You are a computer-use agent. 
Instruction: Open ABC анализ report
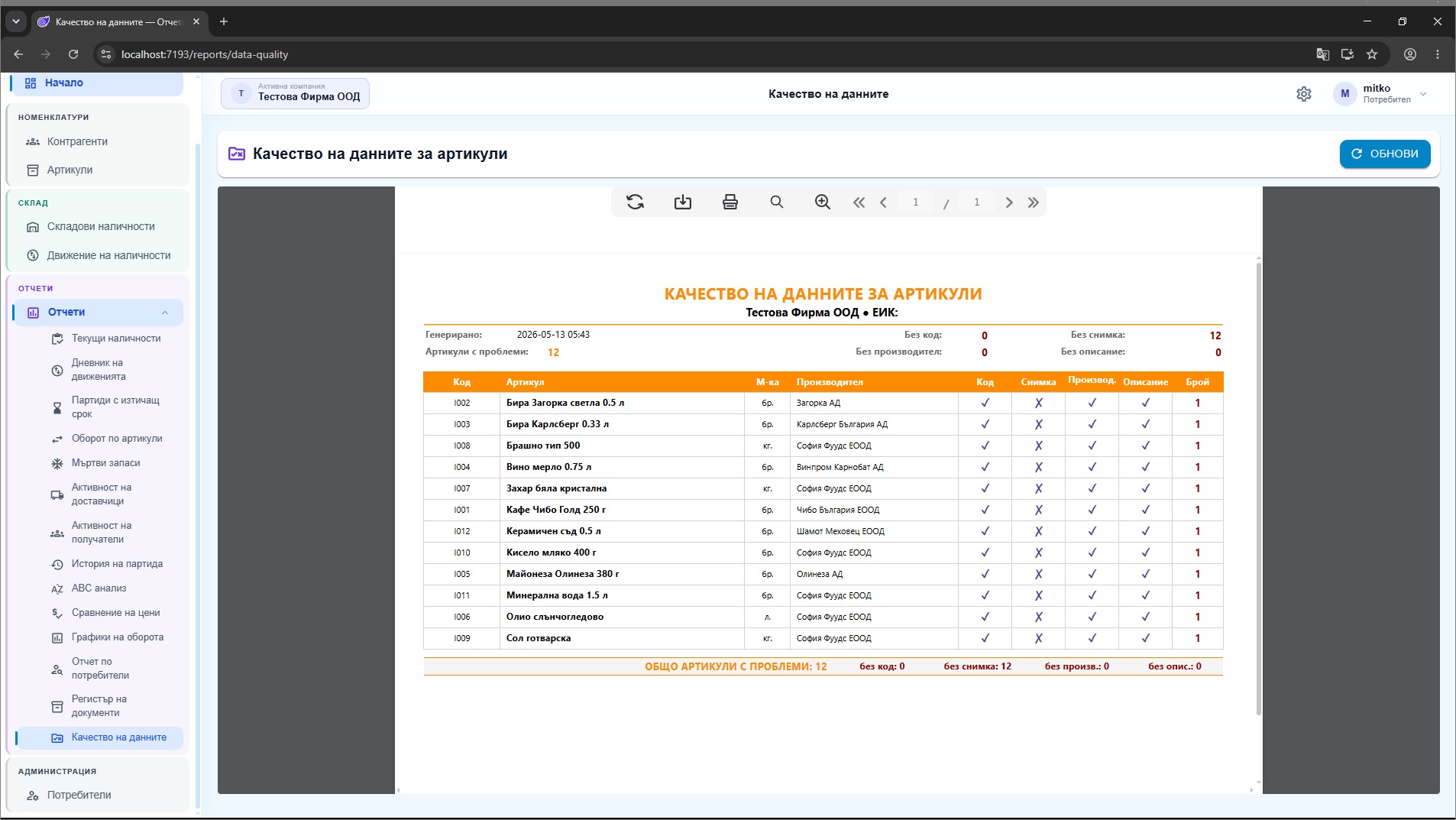(107, 588)
